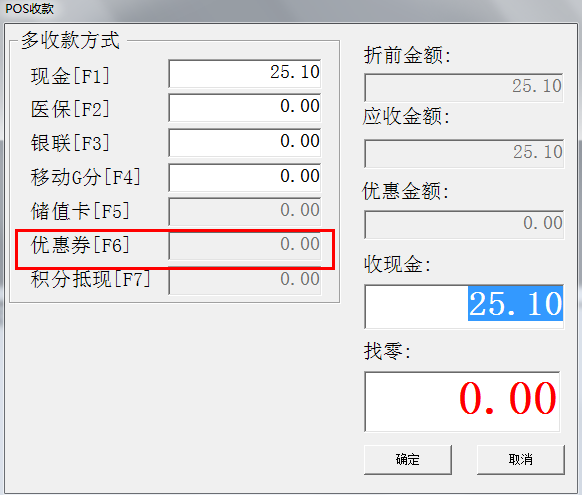Image resolution: width=582 pixels, height=495 pixels.
Task: Click the 应收金额 amount box
Action: click(x=464, y=154)
